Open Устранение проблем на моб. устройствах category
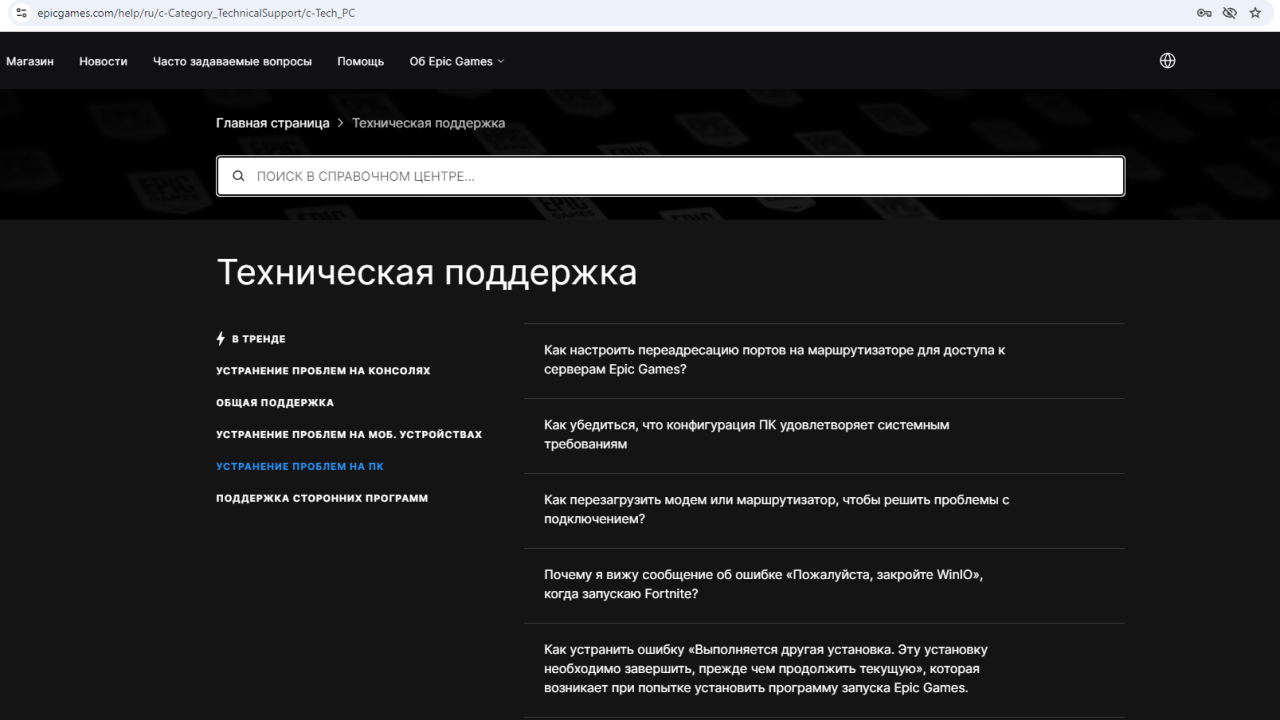 pyautogui.click(x=349, y=435)
